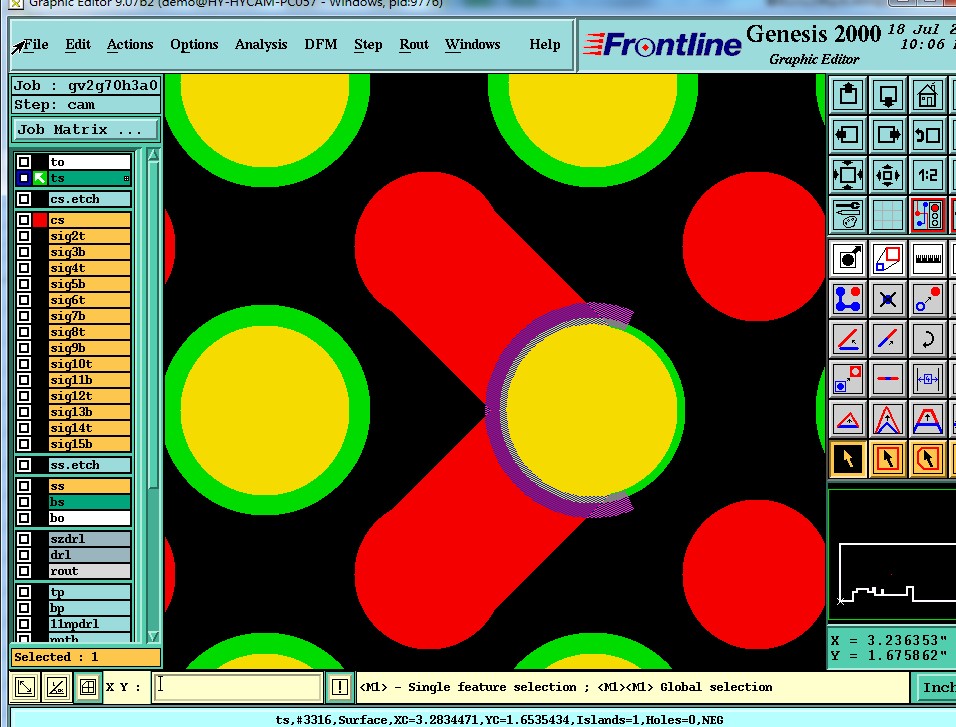Click the 1:2 scale icon
This screenshot has width=956, height=727.
pyautogui.click(x=927, y=175)
